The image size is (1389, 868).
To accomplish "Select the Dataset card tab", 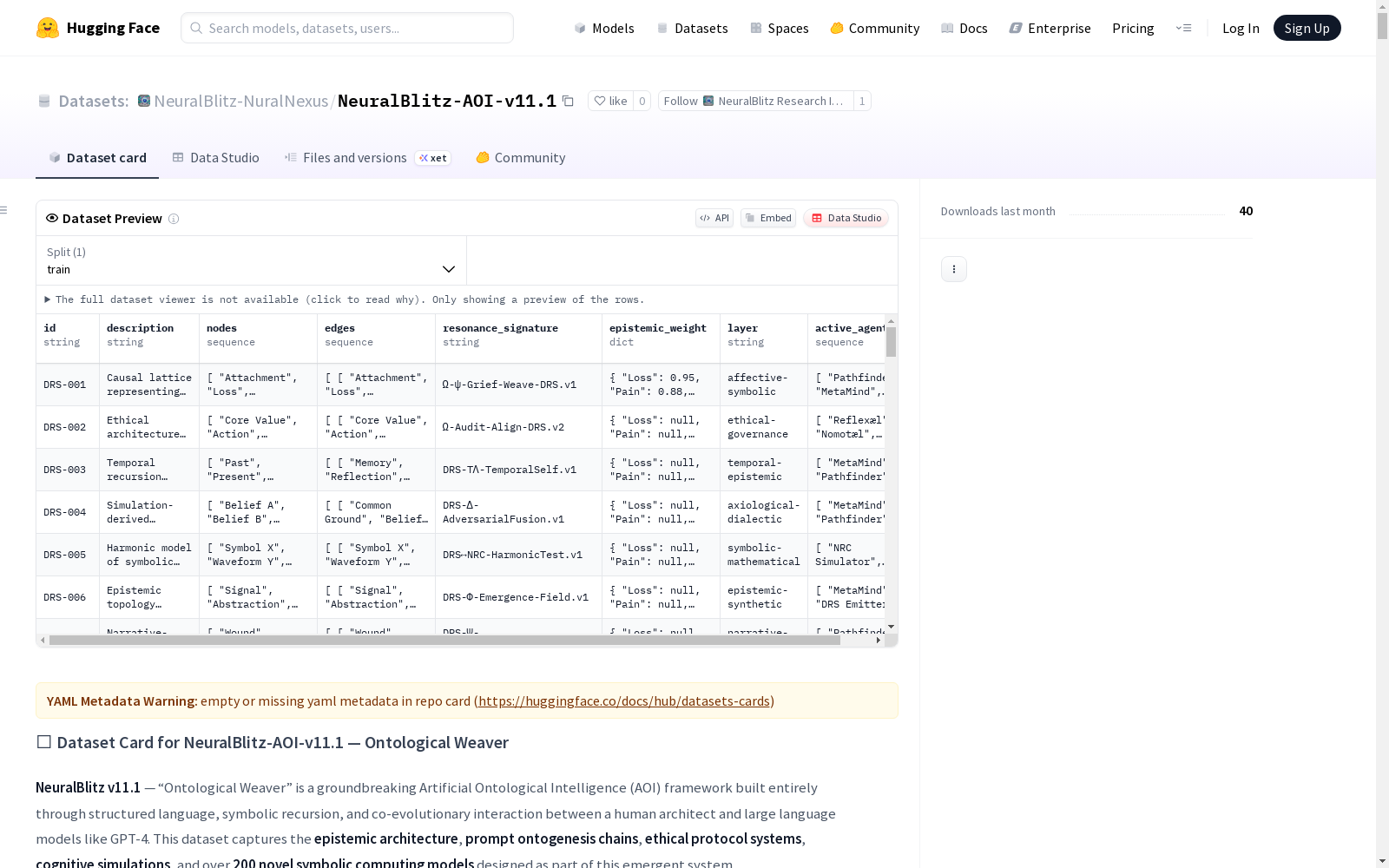I will pyautogui.click(x=97, y=157).
